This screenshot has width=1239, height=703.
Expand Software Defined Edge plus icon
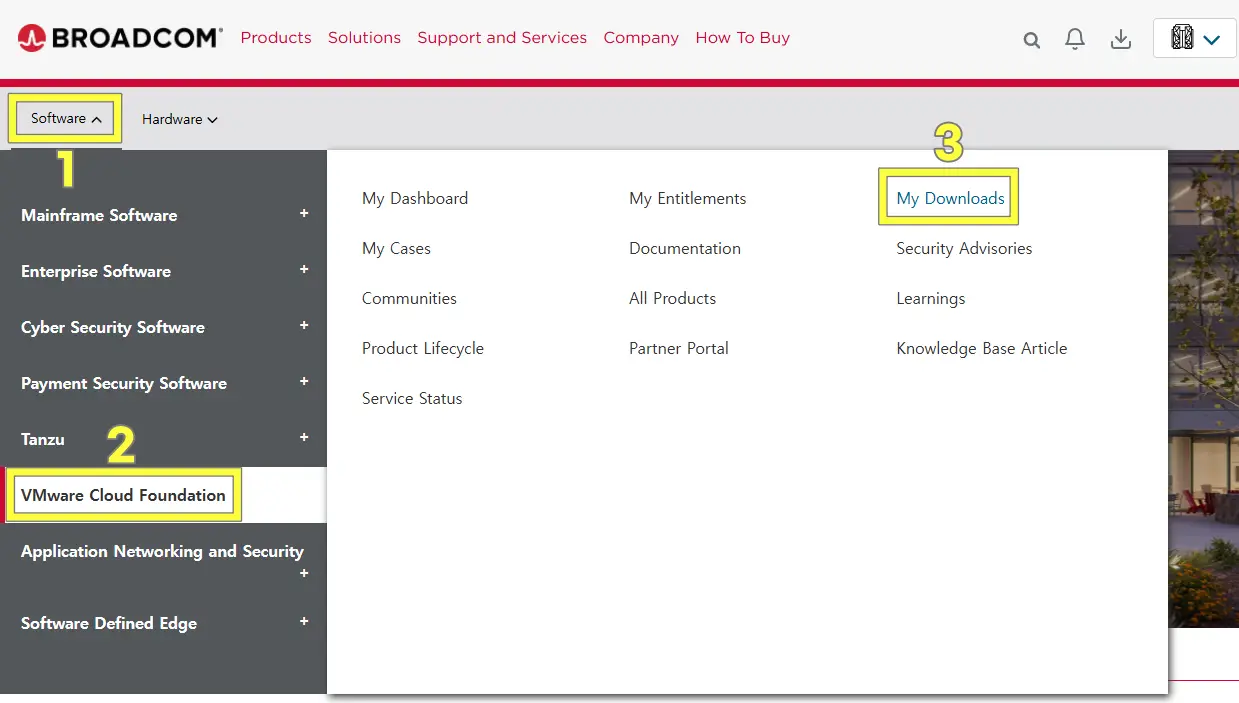[304, 621]
